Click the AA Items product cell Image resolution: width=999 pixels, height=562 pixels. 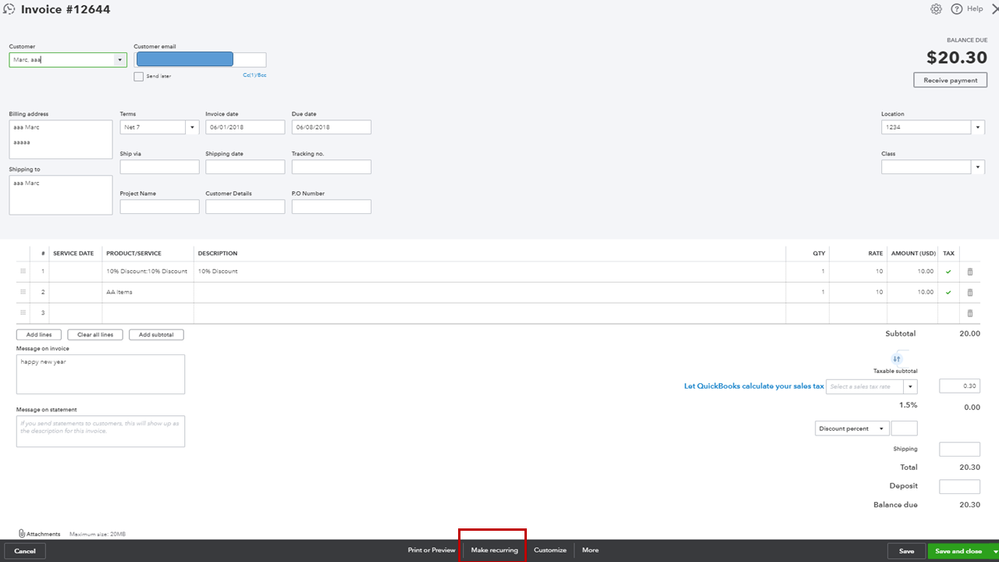coord(147,292)
